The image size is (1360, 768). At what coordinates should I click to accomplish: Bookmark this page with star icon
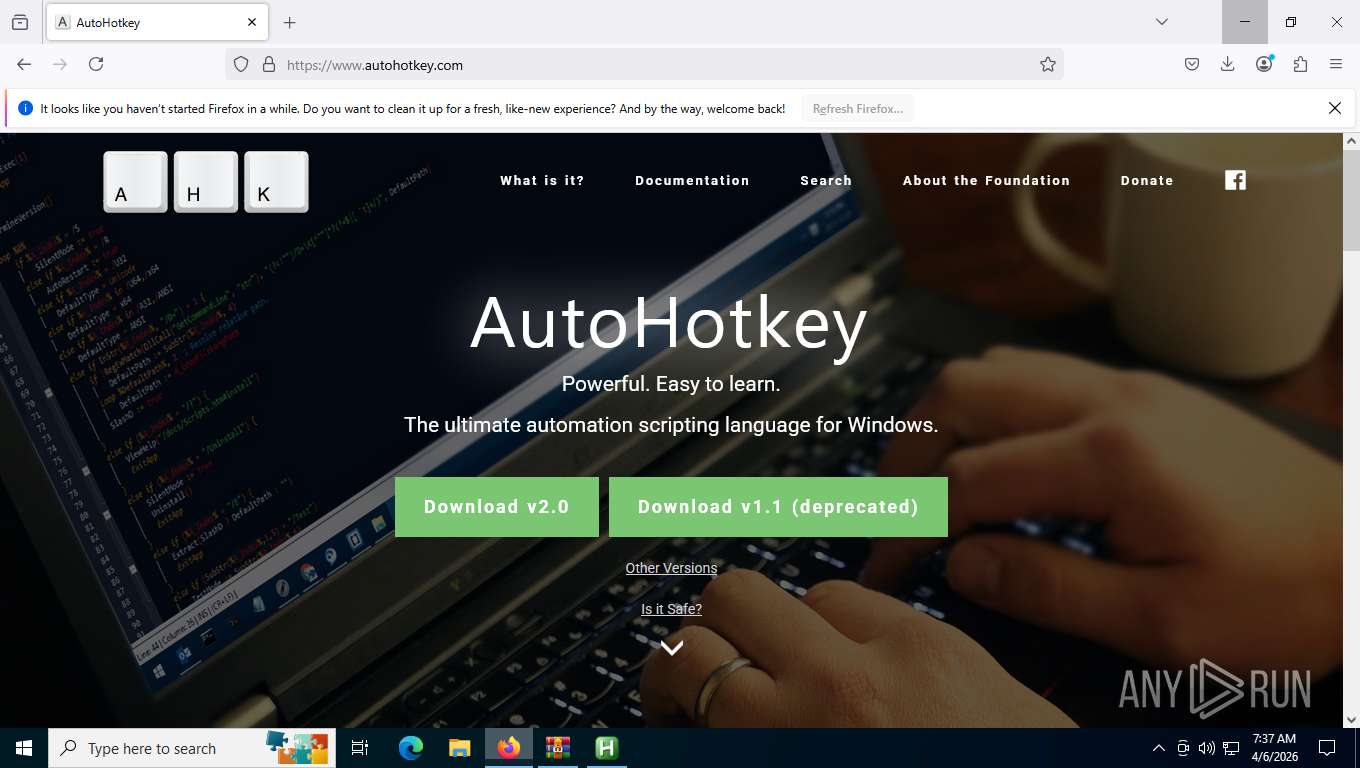tap(1047, 64)
